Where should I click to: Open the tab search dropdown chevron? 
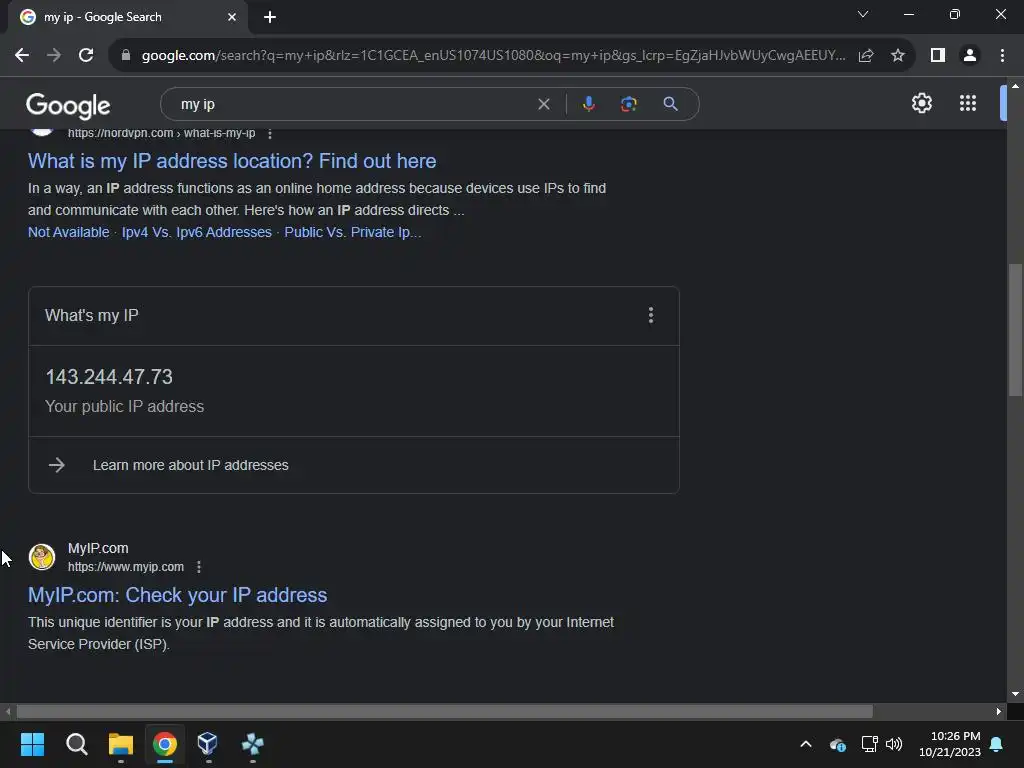coord(863,14)
